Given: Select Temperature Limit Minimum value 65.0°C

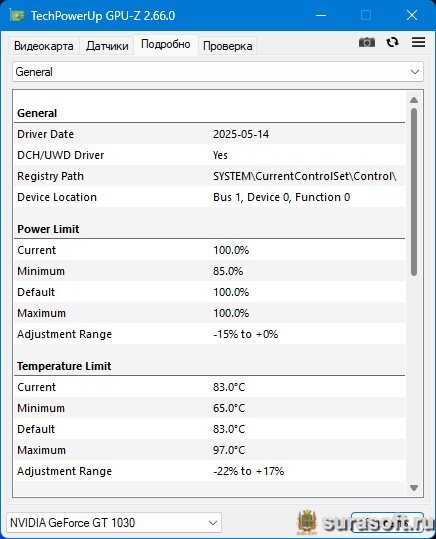Looking at the screenshot, I should coord(229,408).
